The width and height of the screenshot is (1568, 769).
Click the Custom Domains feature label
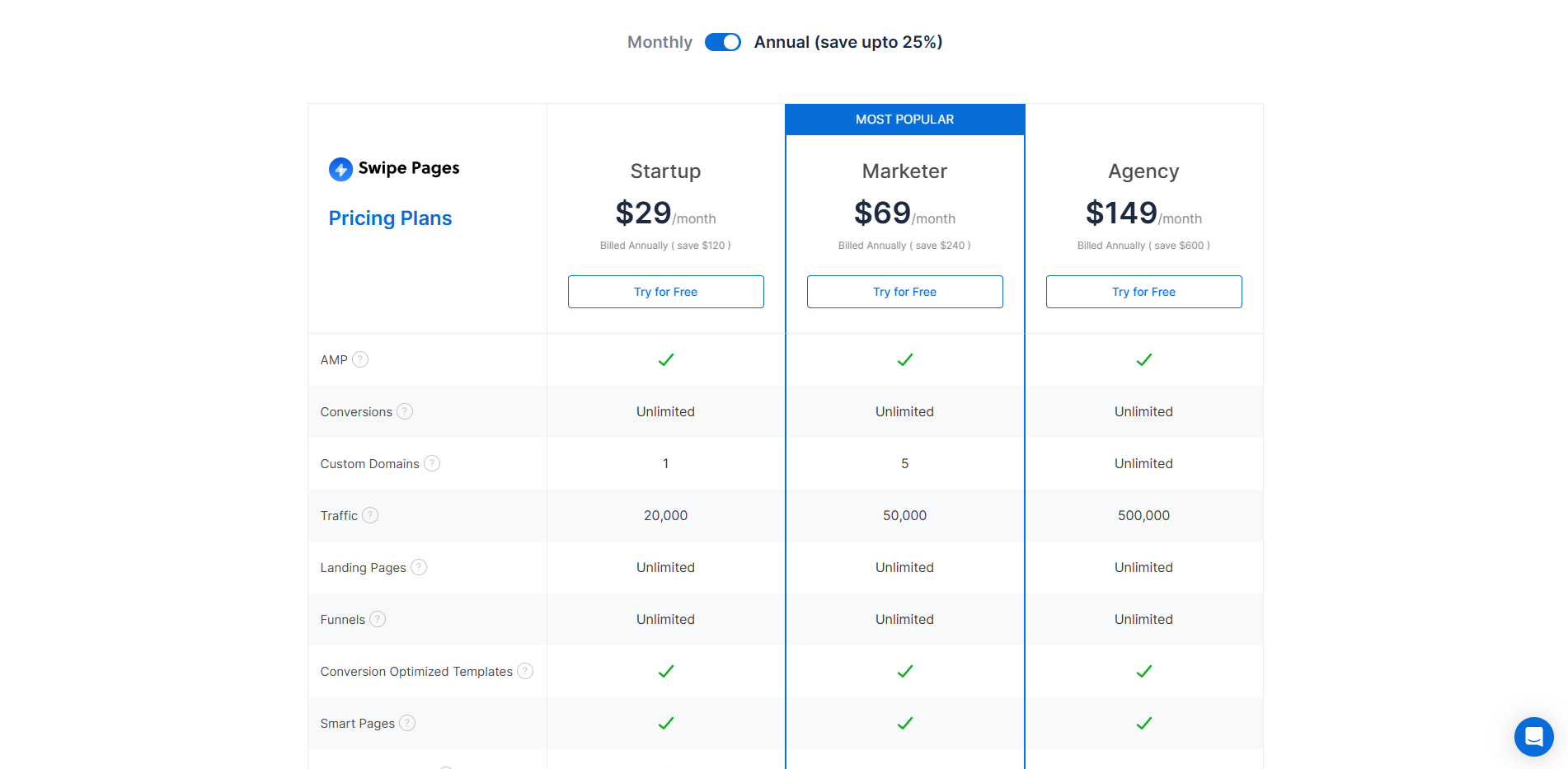[369, 464]
